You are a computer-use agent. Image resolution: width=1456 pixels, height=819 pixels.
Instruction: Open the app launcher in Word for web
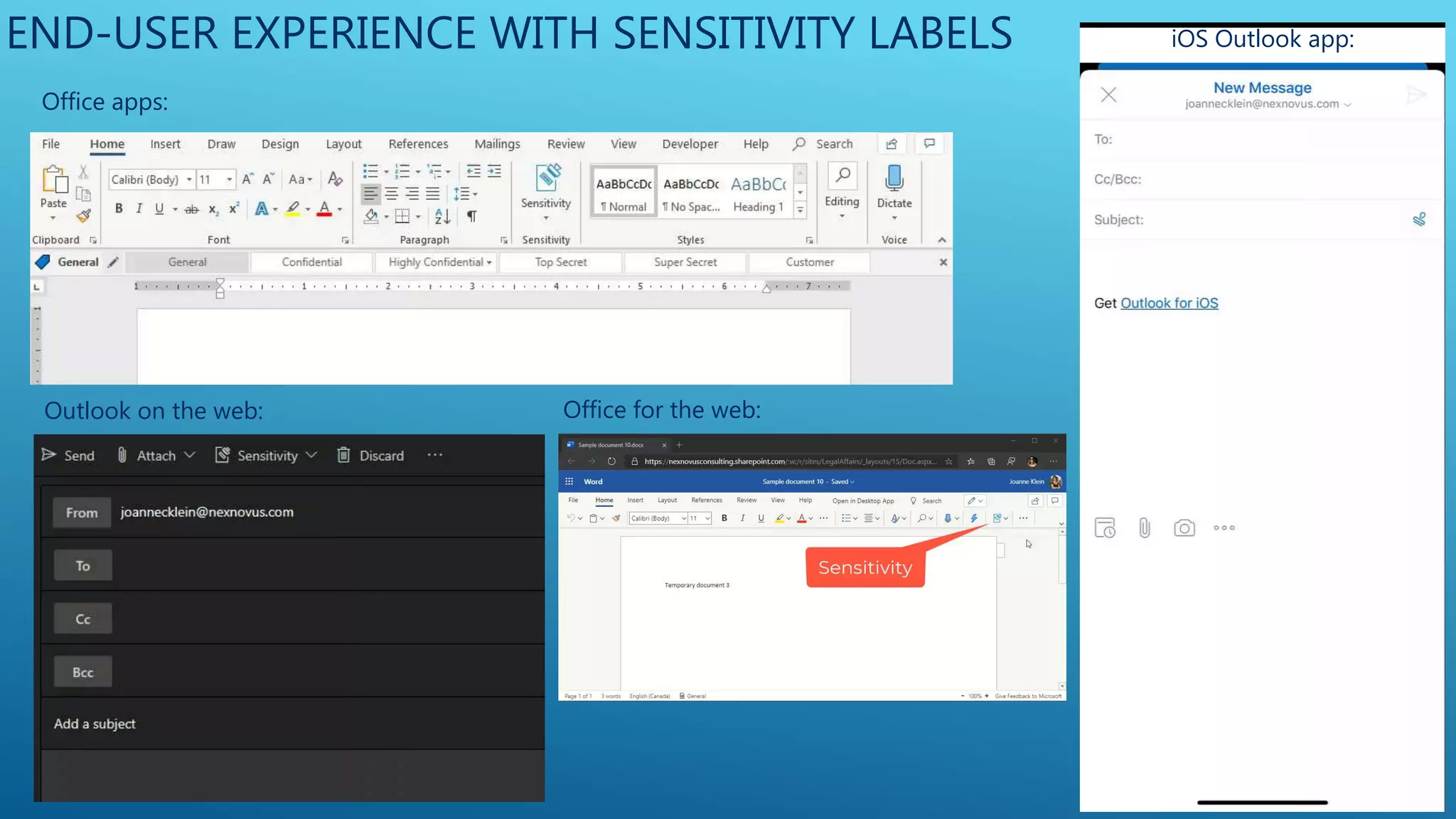point(569,482)
